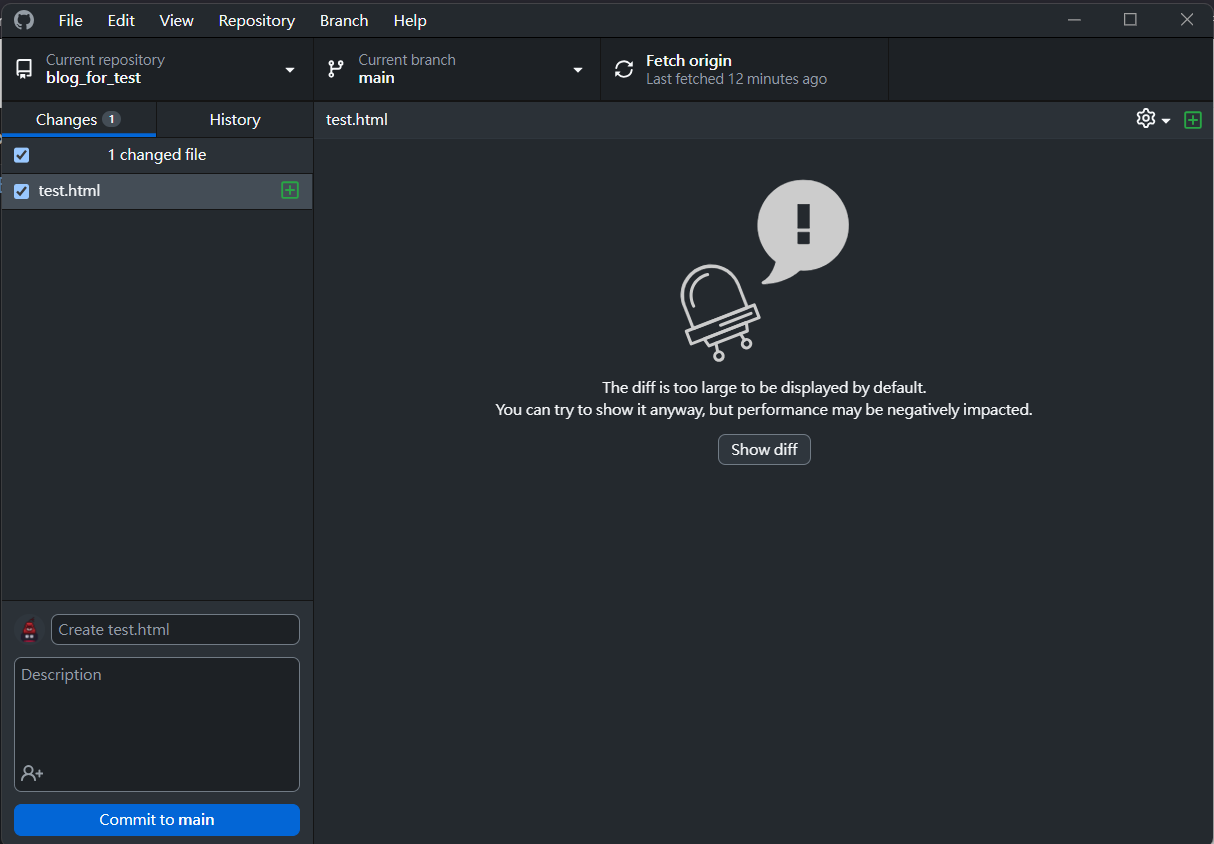Minimize the GitHub Desktop window
1214x844 pixels.
pos(1075,20)
